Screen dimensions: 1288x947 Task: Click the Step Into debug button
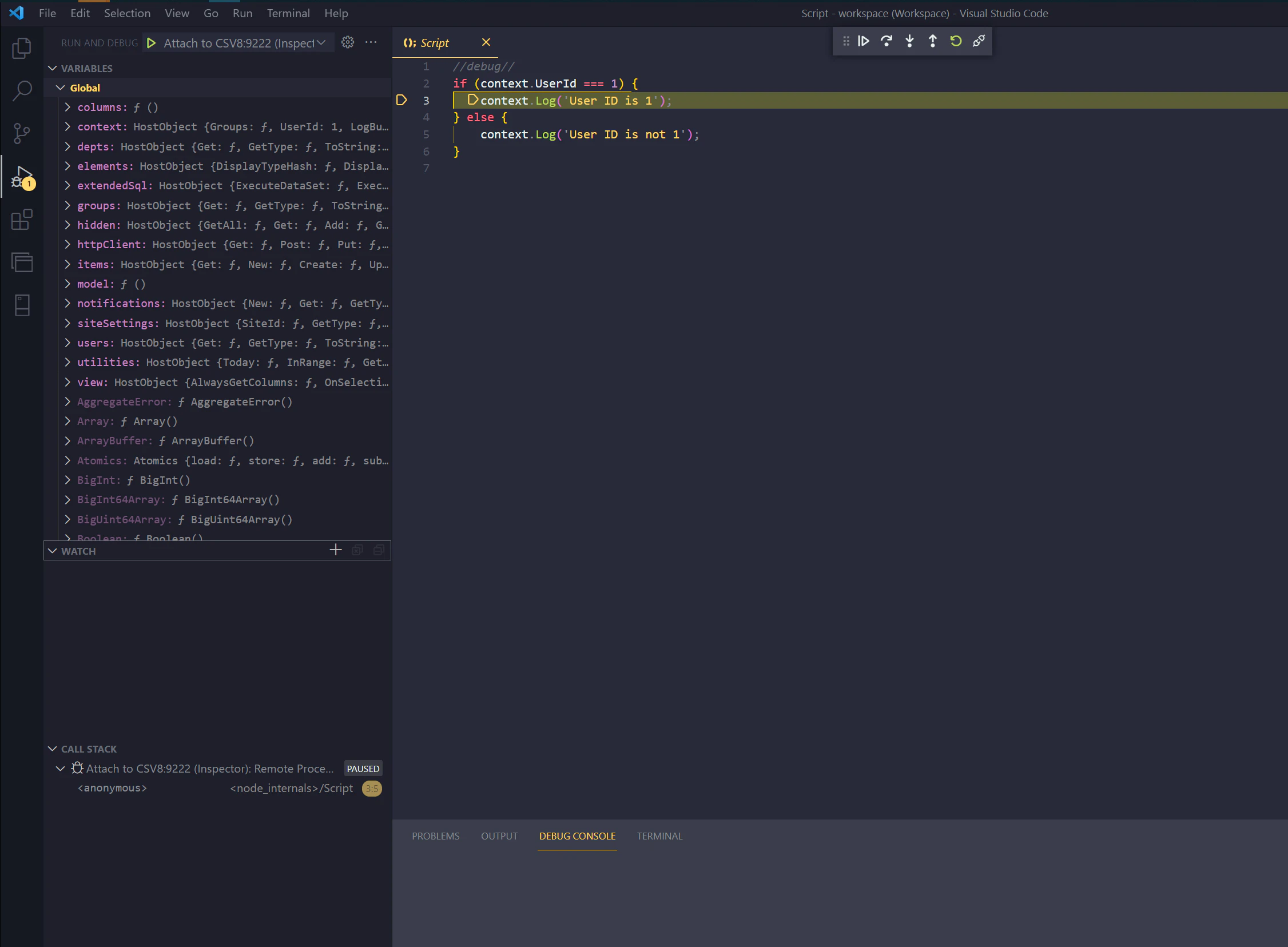coord(910,41)
